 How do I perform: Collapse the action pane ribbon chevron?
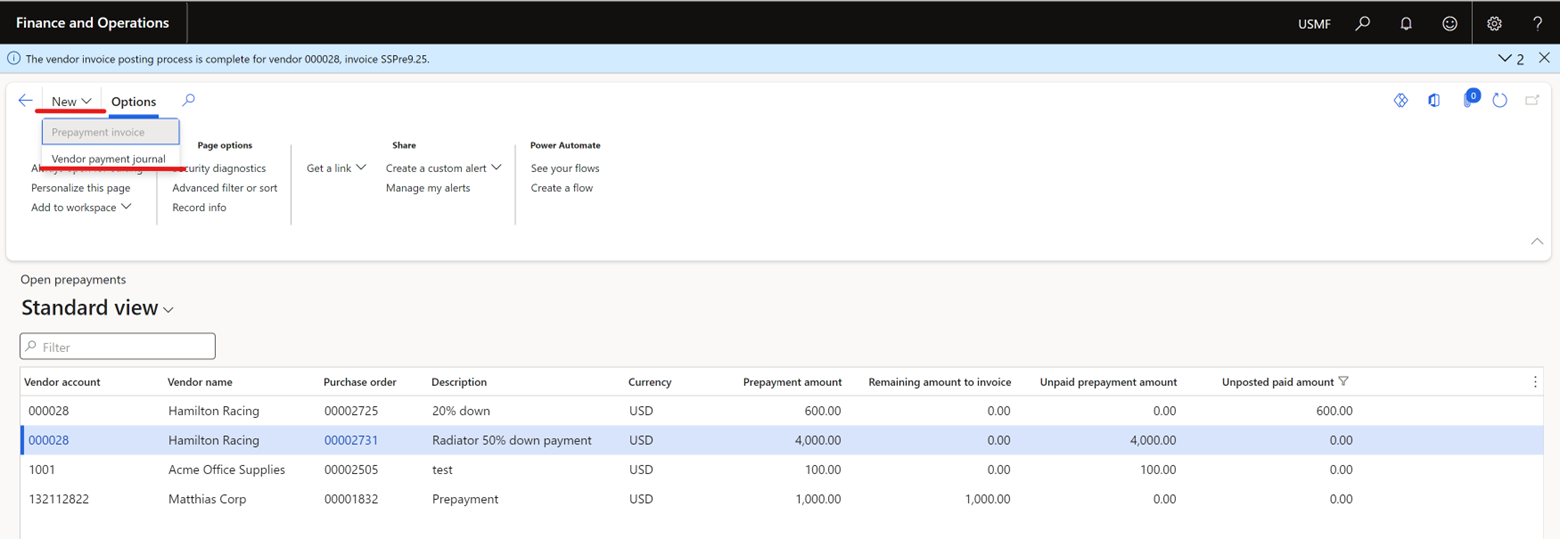click(1537, 242)
